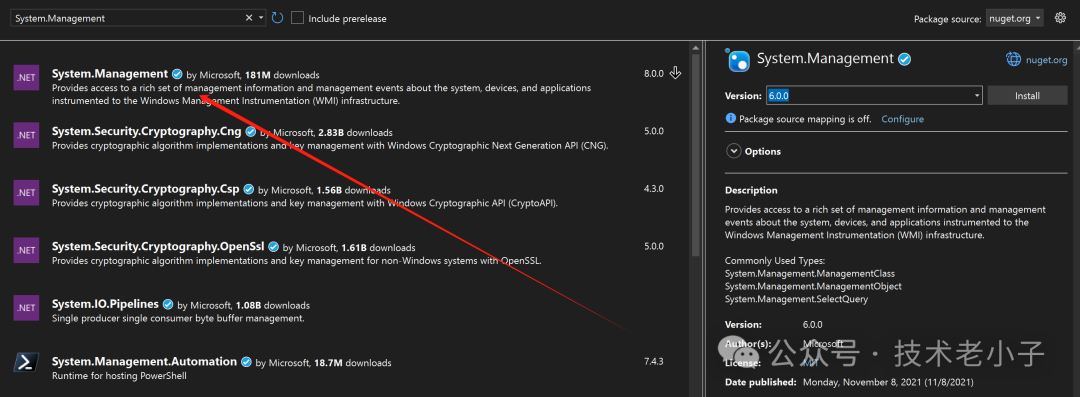Viewport: 1080px width, 397px height.
Task: Enable the Include prerelease checkbox
Action: [298, 18]
